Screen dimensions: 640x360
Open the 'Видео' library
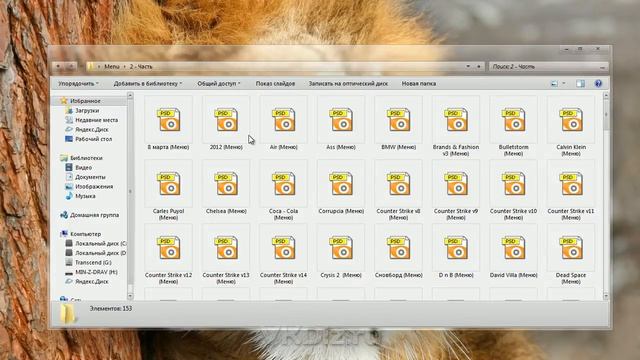point(83,168)
